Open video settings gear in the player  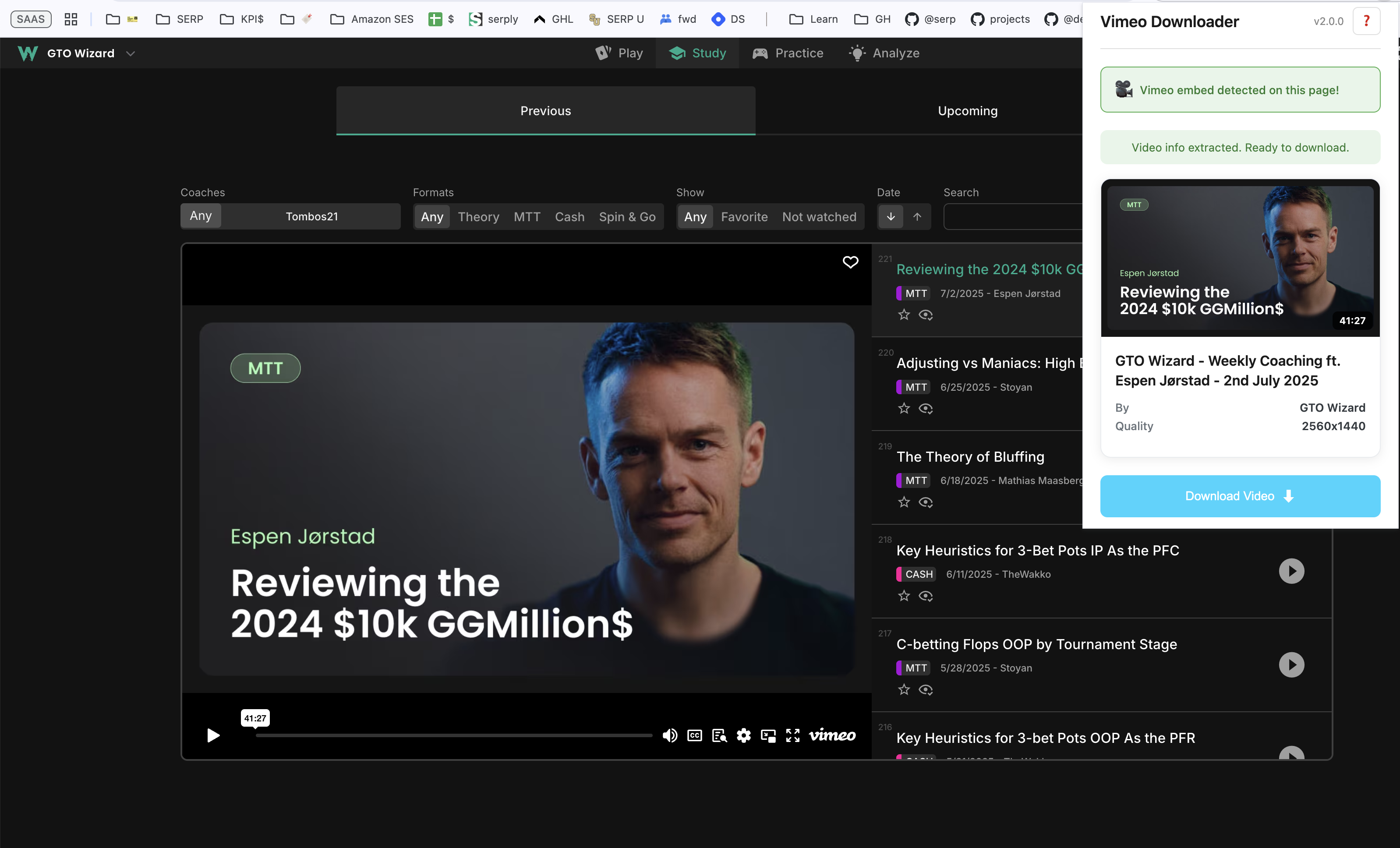(744, 735)
